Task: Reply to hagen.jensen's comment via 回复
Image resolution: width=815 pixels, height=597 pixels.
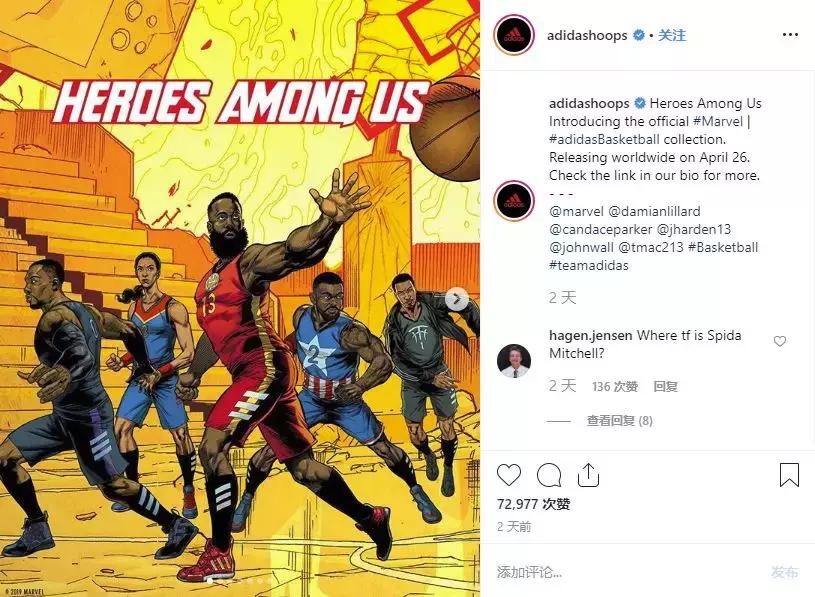Action: click(x=665, y=386)
